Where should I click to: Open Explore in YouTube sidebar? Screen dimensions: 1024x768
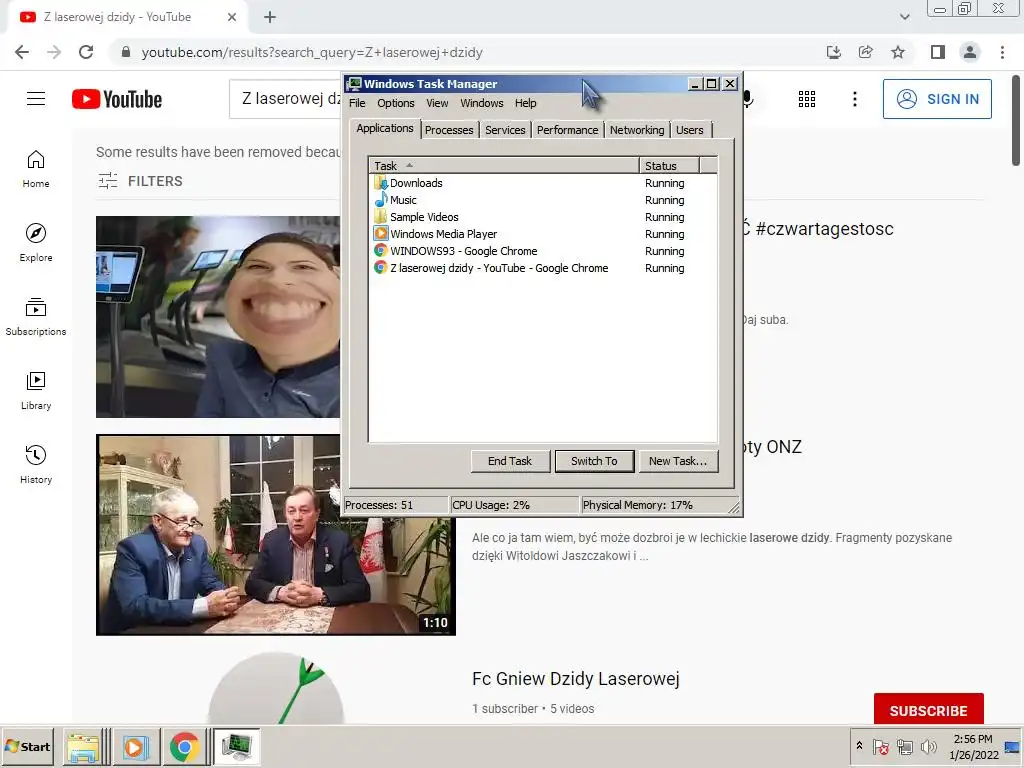tap(36, 243)
